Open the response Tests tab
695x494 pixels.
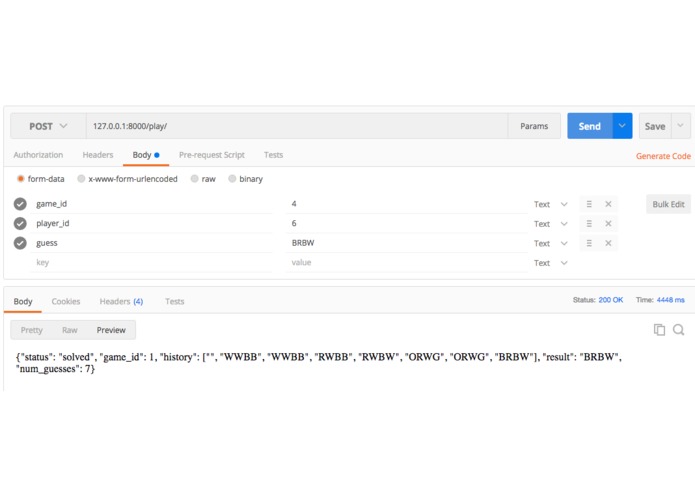point(175,302)
